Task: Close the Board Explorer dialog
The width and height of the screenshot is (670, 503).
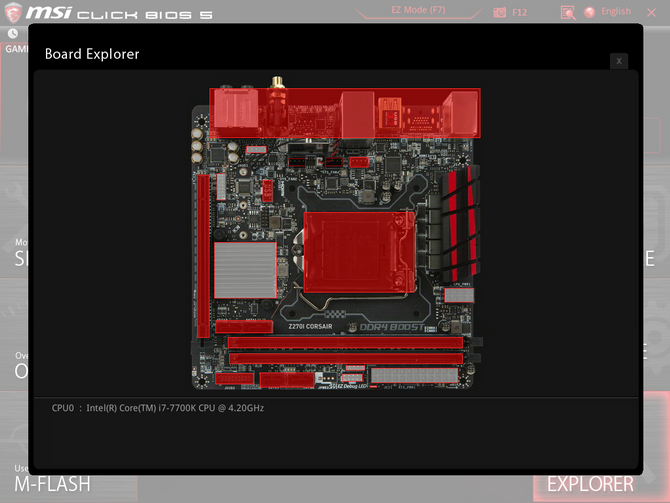Action: 619,61
